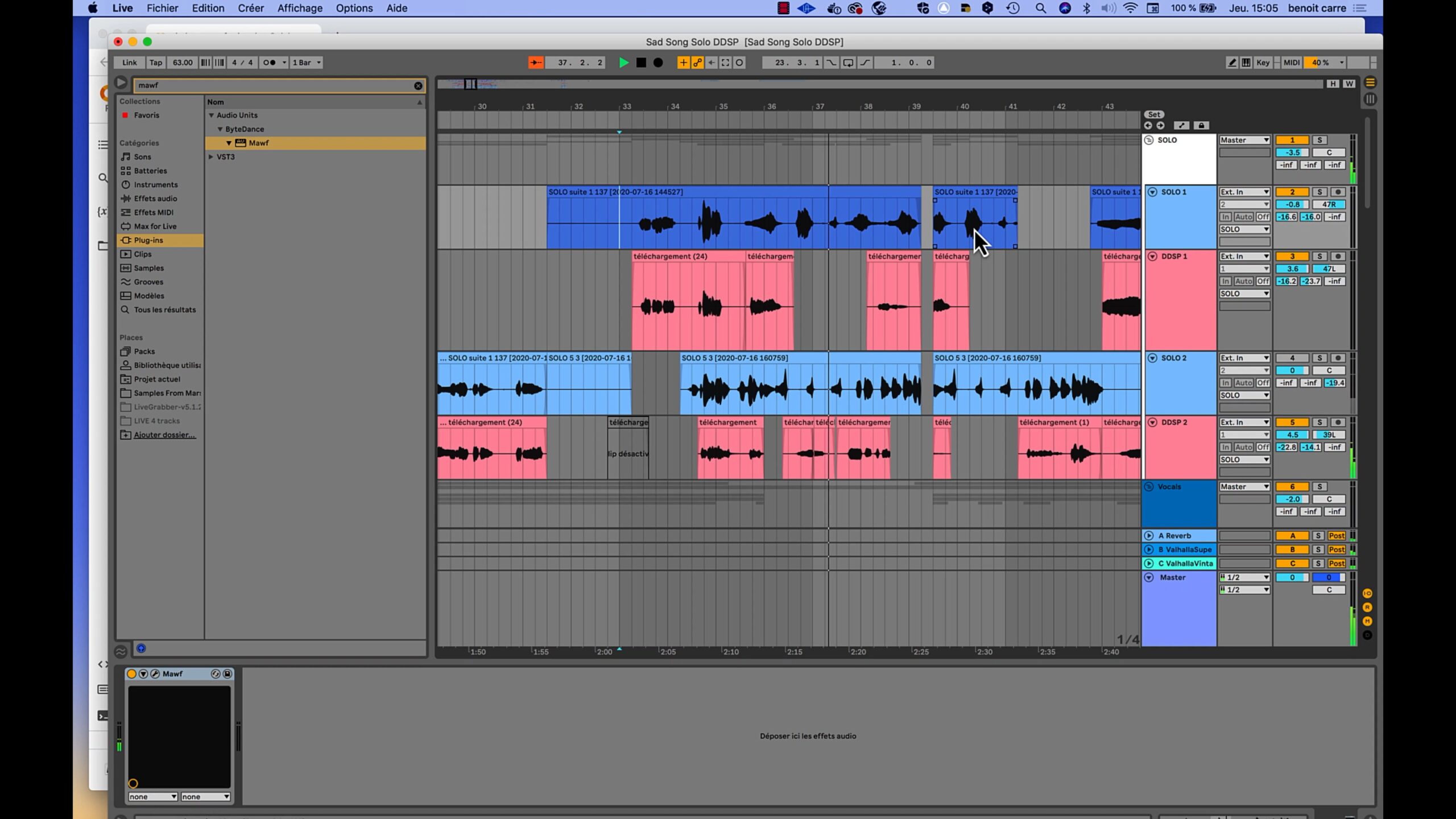
Task: Open the Edition menu
Action: 208,8
